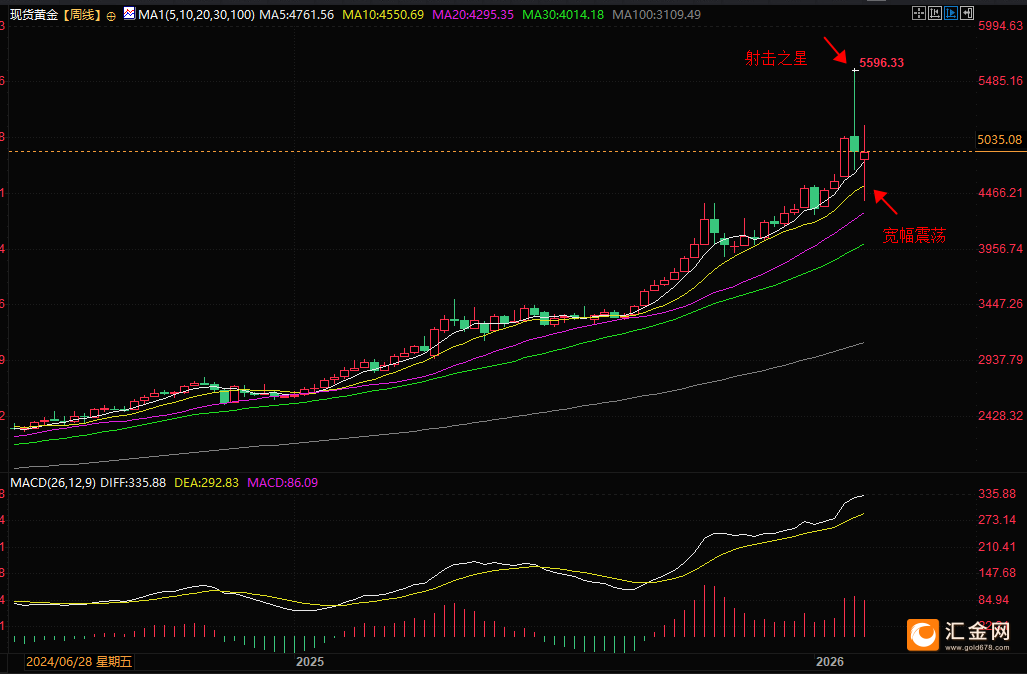Click the MA20:4295.35 value

coord(473,14)
